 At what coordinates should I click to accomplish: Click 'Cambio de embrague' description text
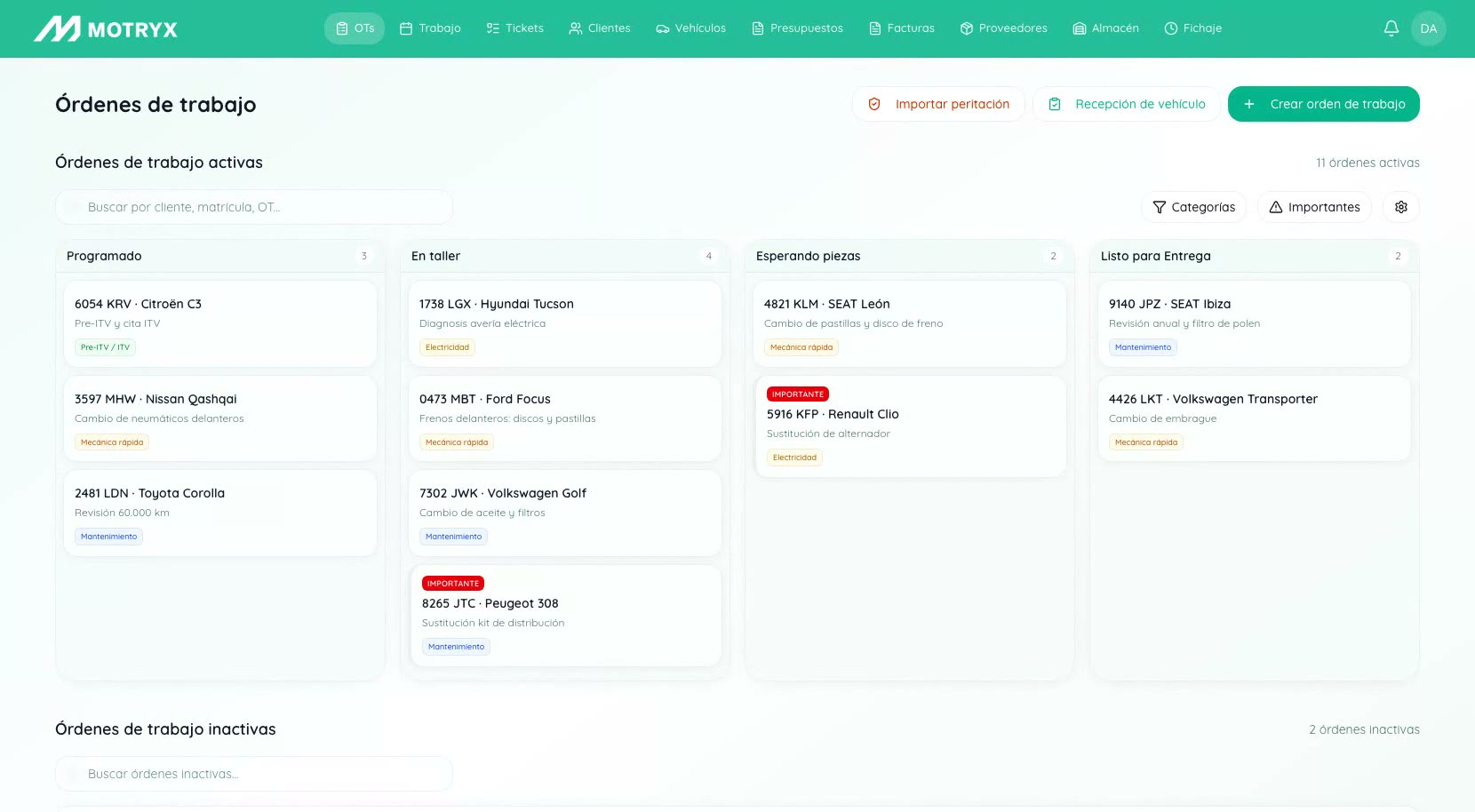point(1162,418)
